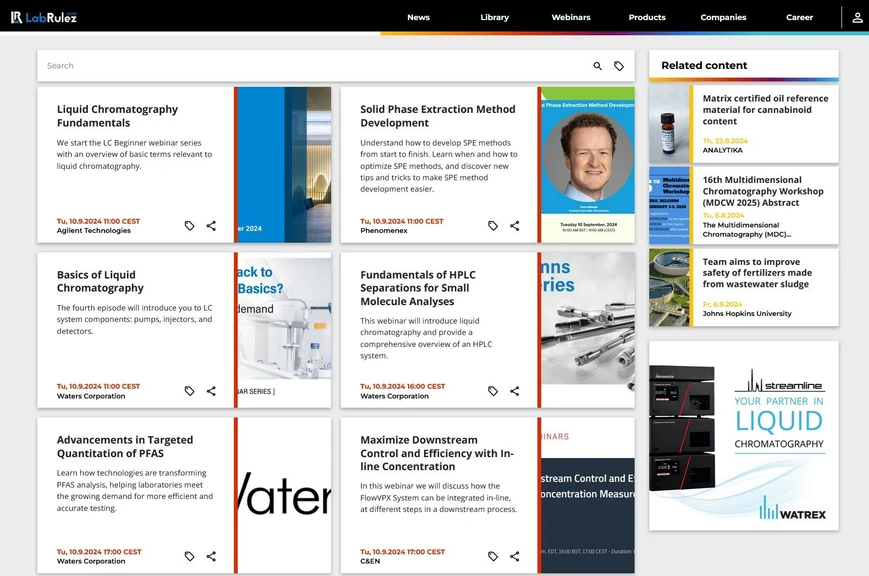The width and height of the screenshot is (869, 576).
Task: Click the Waters logo image on PFAS card
Action: point(284,495)
